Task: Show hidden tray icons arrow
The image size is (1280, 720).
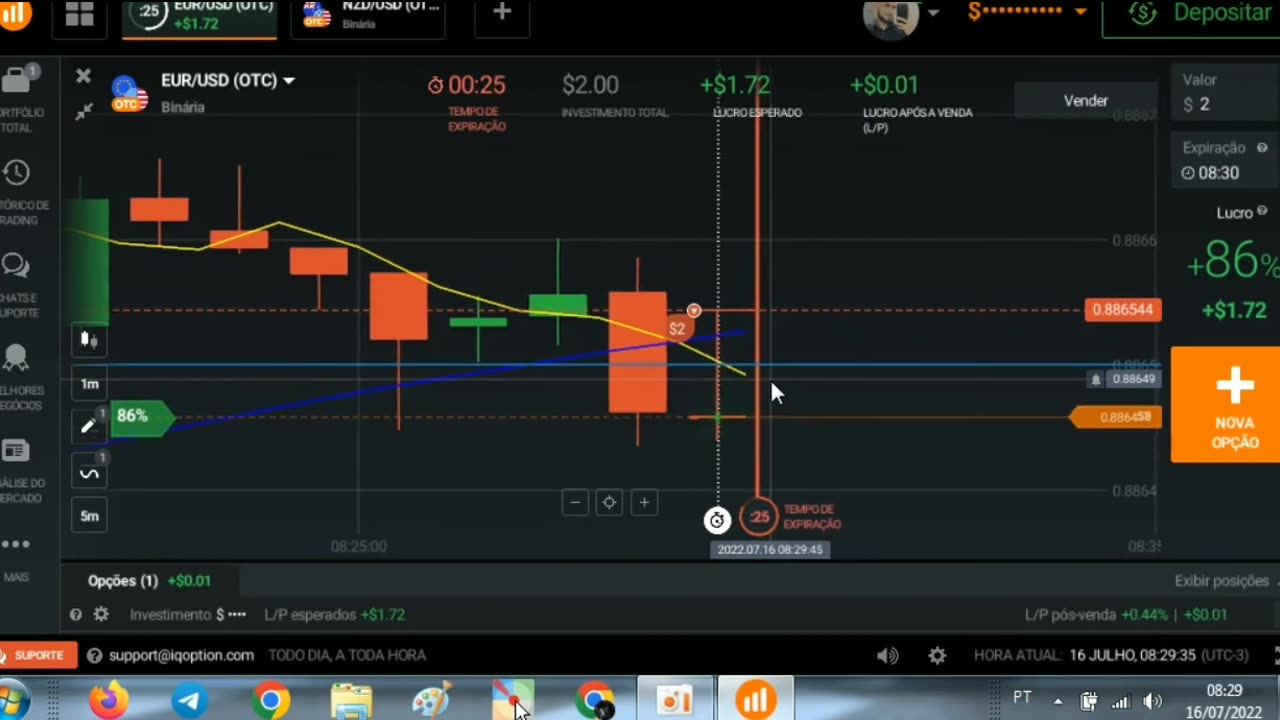Action: click(x=1058, y=701)
